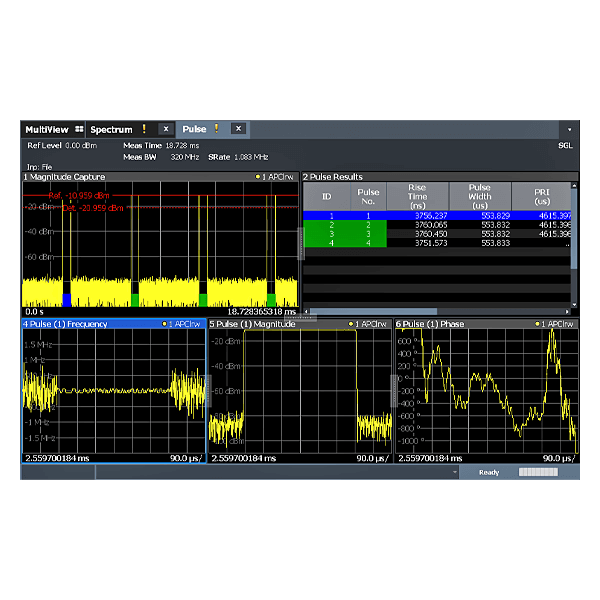Click the table vertical scrollbar thumb

574,229
